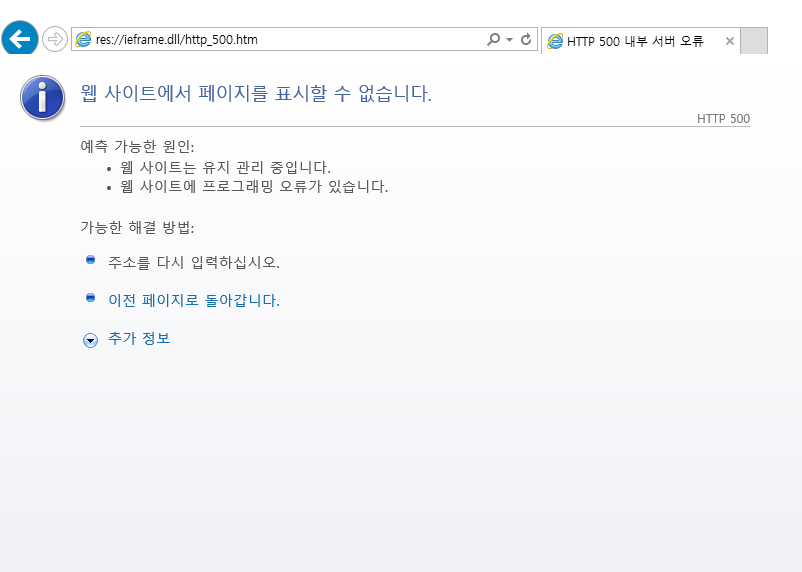Click the text 주소를 다시 입력하십시오.
802x572 pixels.
tap(194, 262)
